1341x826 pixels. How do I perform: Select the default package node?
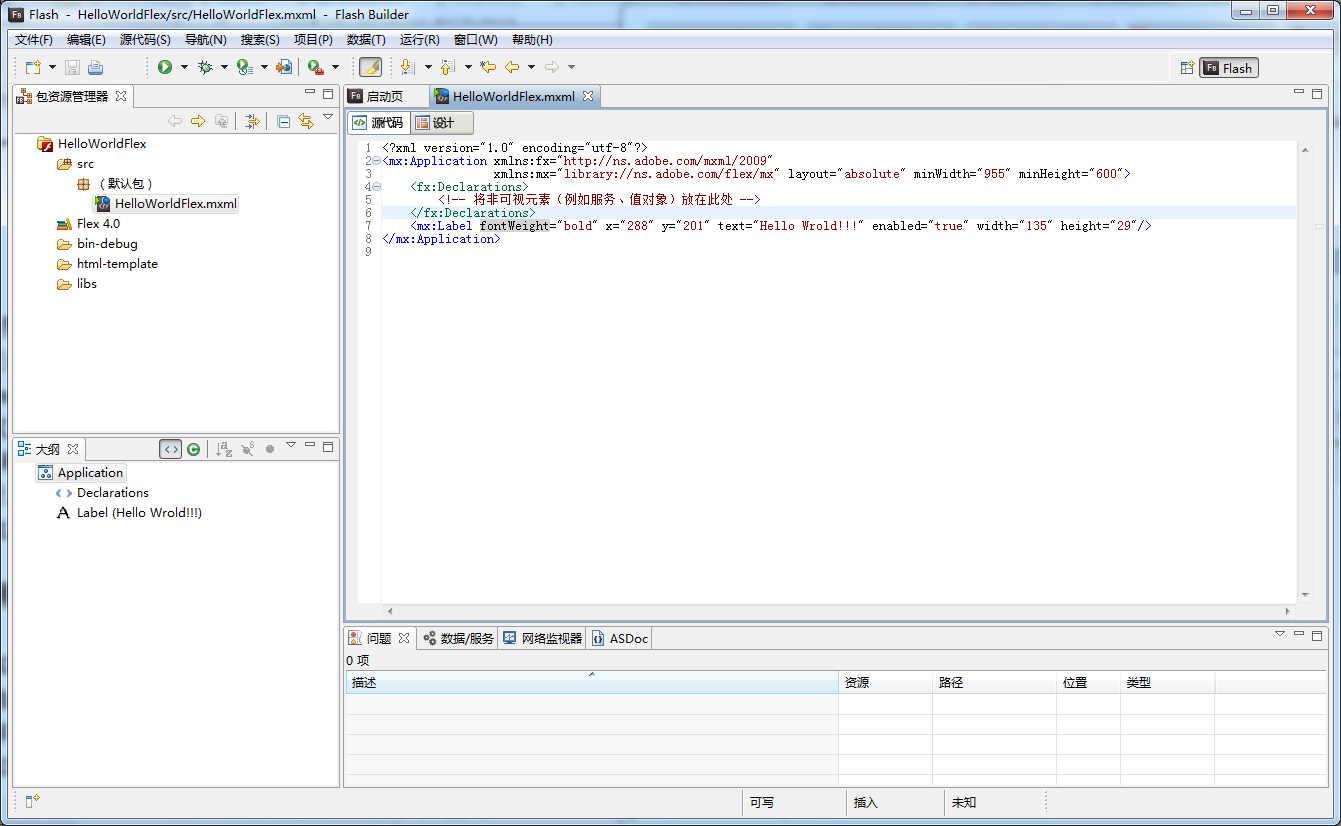(116, 184)
